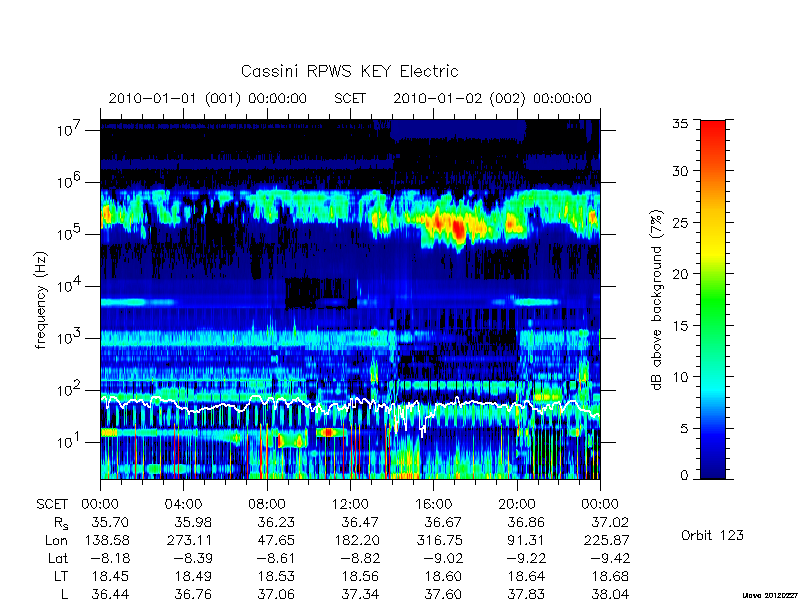Click the 'Lon' row label
The height and width of the screenshot is (600, 800).
coord(56,540)
